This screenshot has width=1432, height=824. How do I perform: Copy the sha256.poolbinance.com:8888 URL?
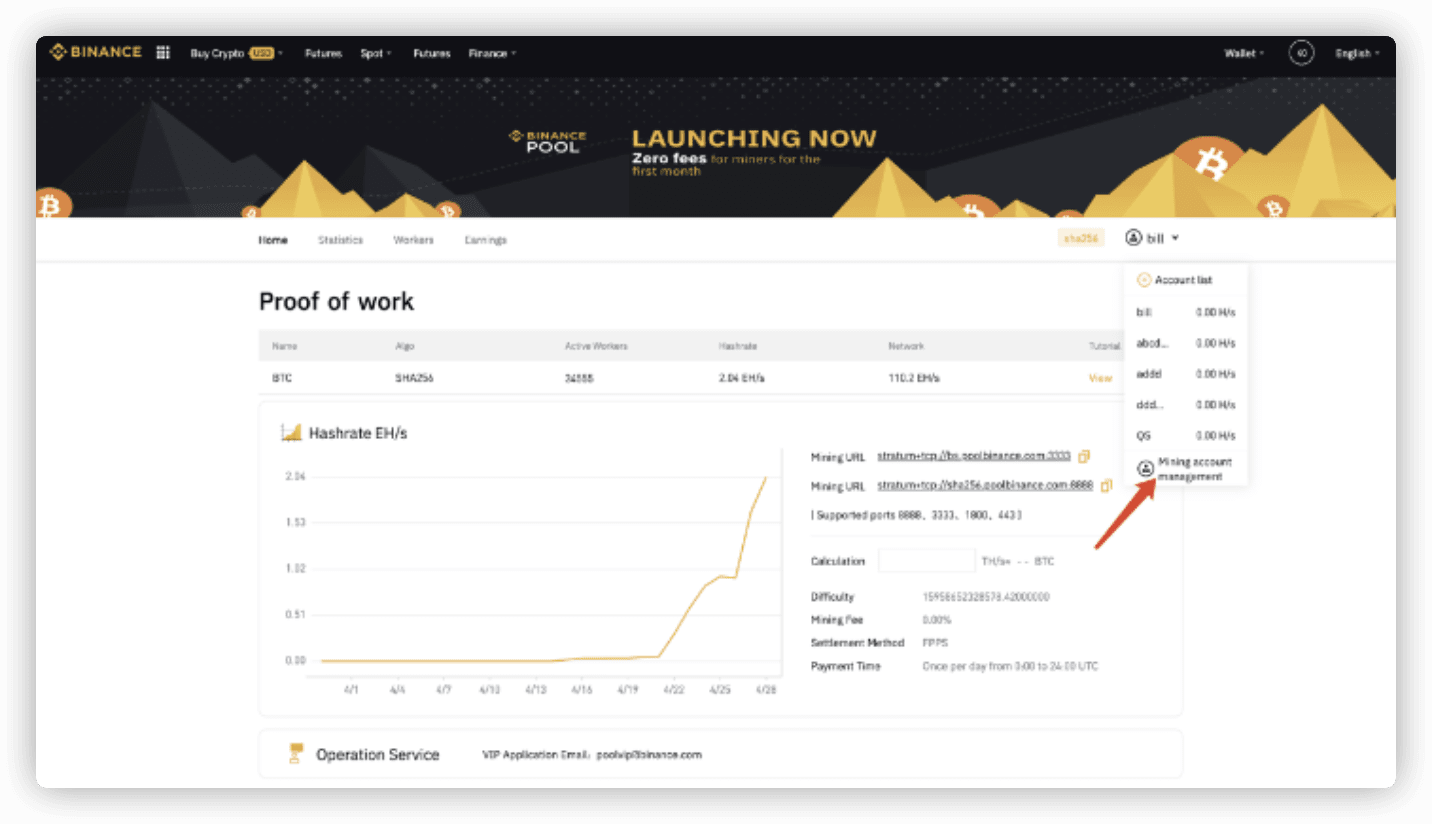point(1106,486)
